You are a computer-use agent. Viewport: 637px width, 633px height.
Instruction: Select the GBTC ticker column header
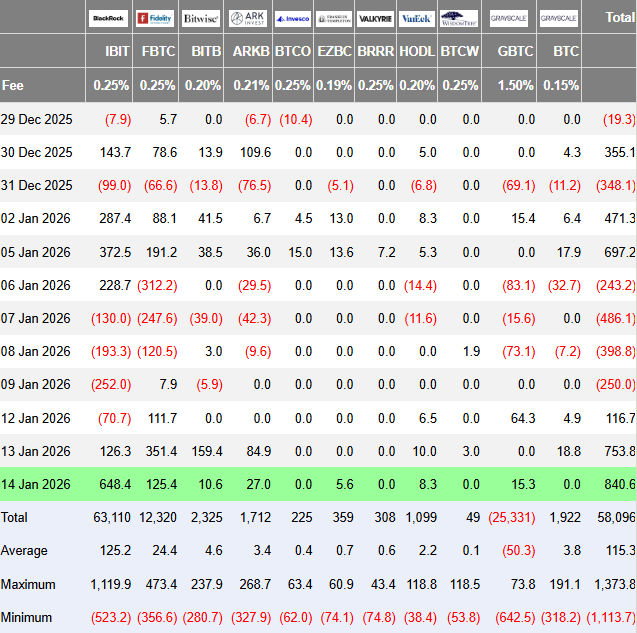pyautogui.click(x=516, y=50)
